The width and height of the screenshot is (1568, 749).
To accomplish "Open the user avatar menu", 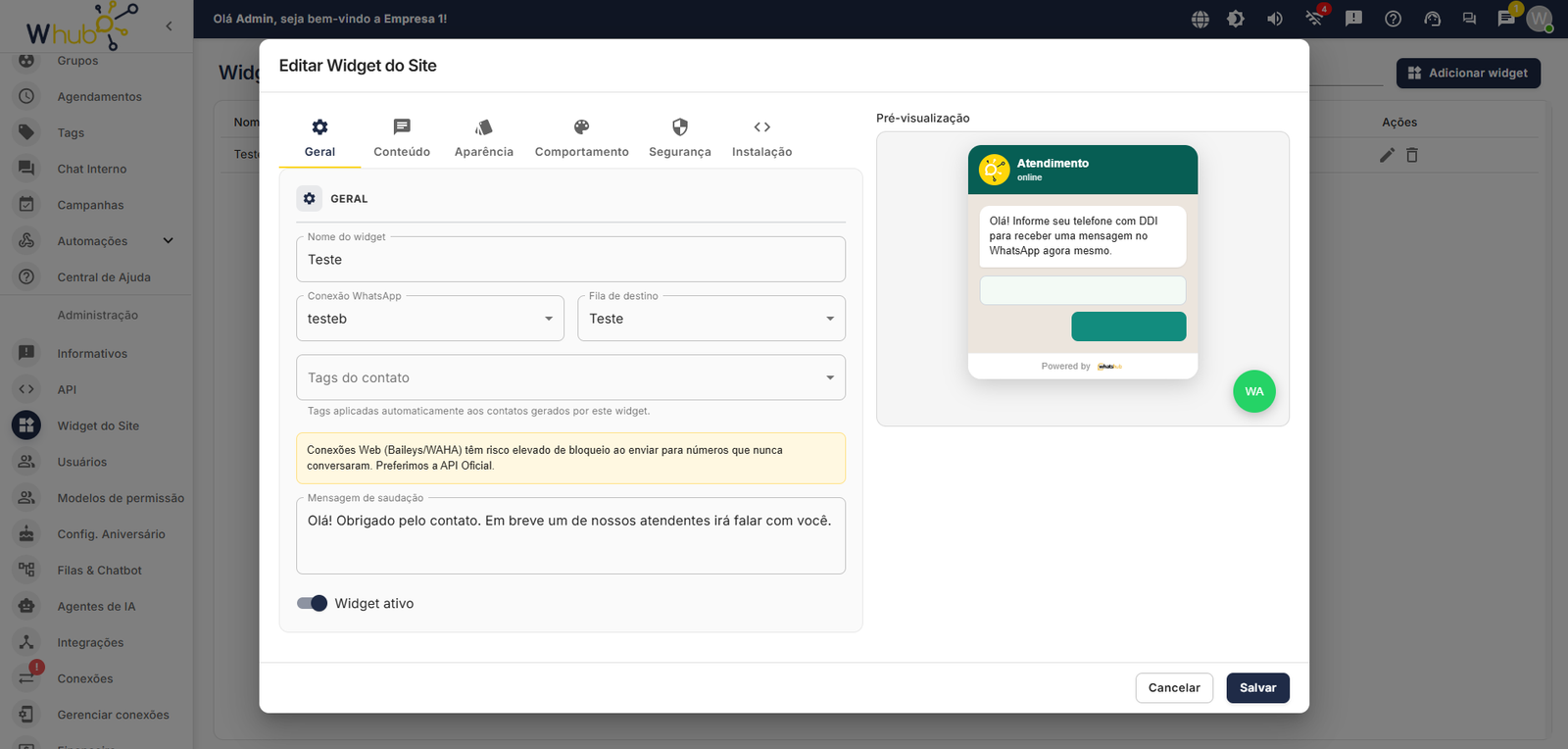I will point(1540,19).
